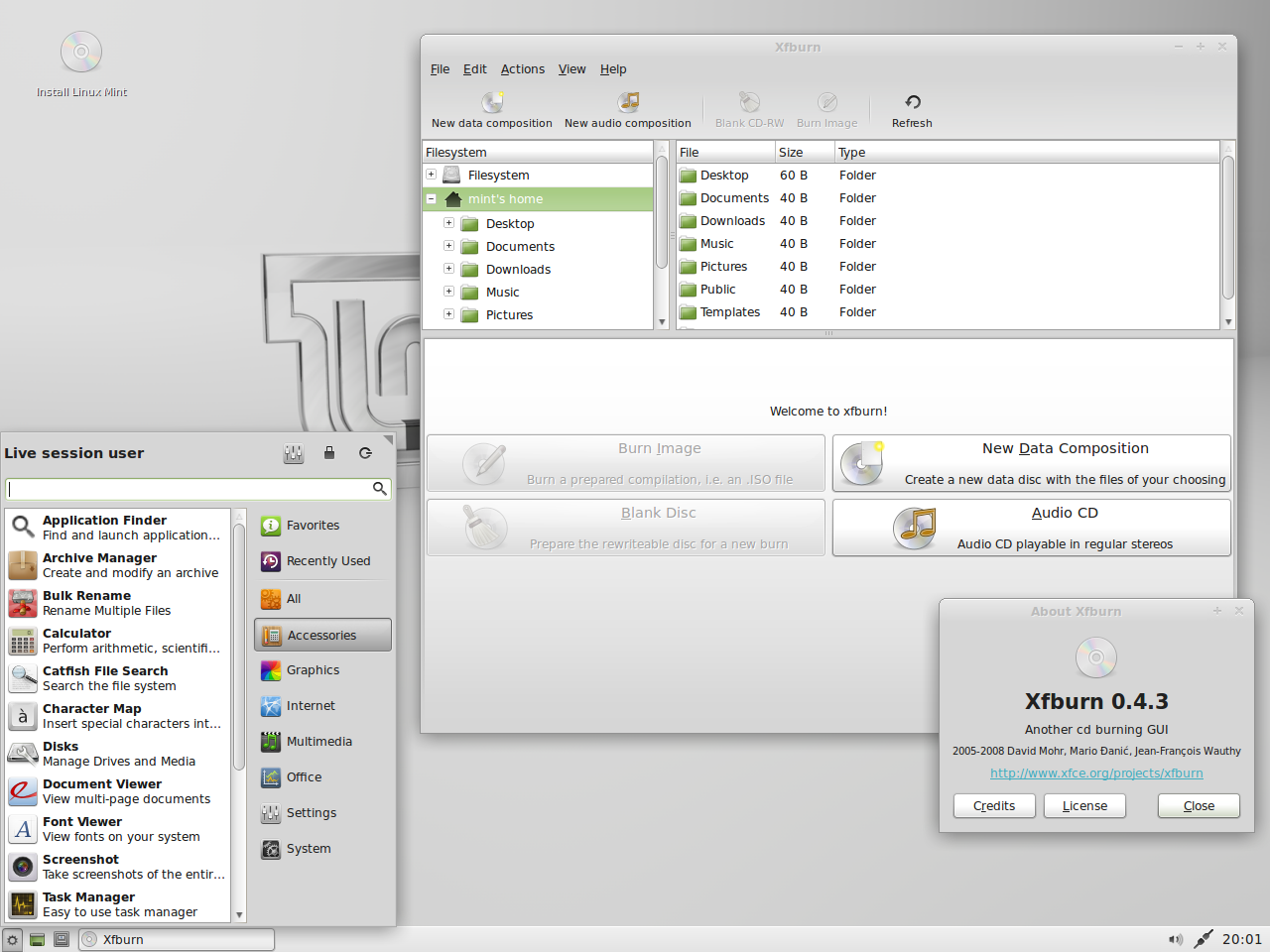Select the Templates folder row in file list
This screenshot has width=1270, height=952.
tap(948, 311)
